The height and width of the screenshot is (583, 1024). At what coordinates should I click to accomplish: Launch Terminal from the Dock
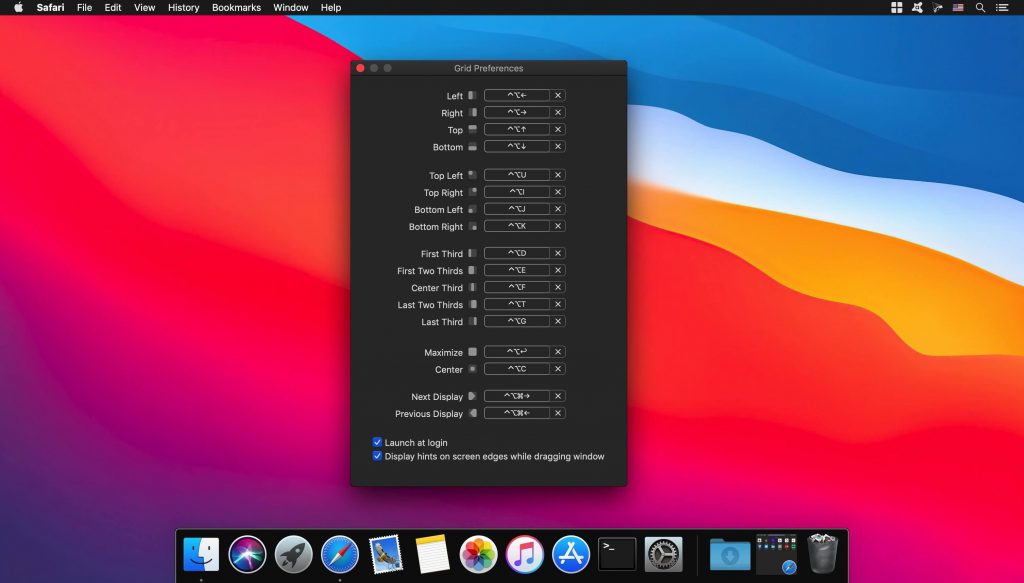617,554
